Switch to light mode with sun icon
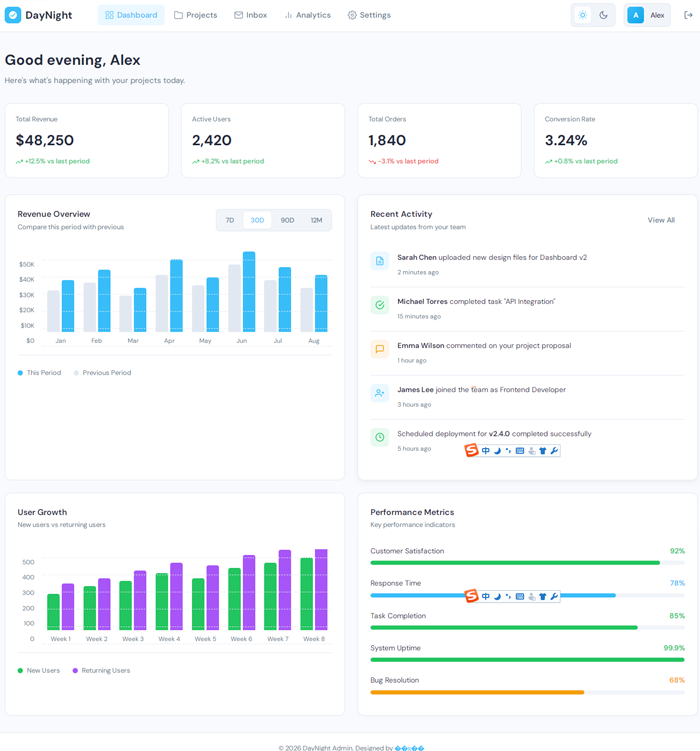The width and height of the screenshot is (700, 751). click(583, 15)
